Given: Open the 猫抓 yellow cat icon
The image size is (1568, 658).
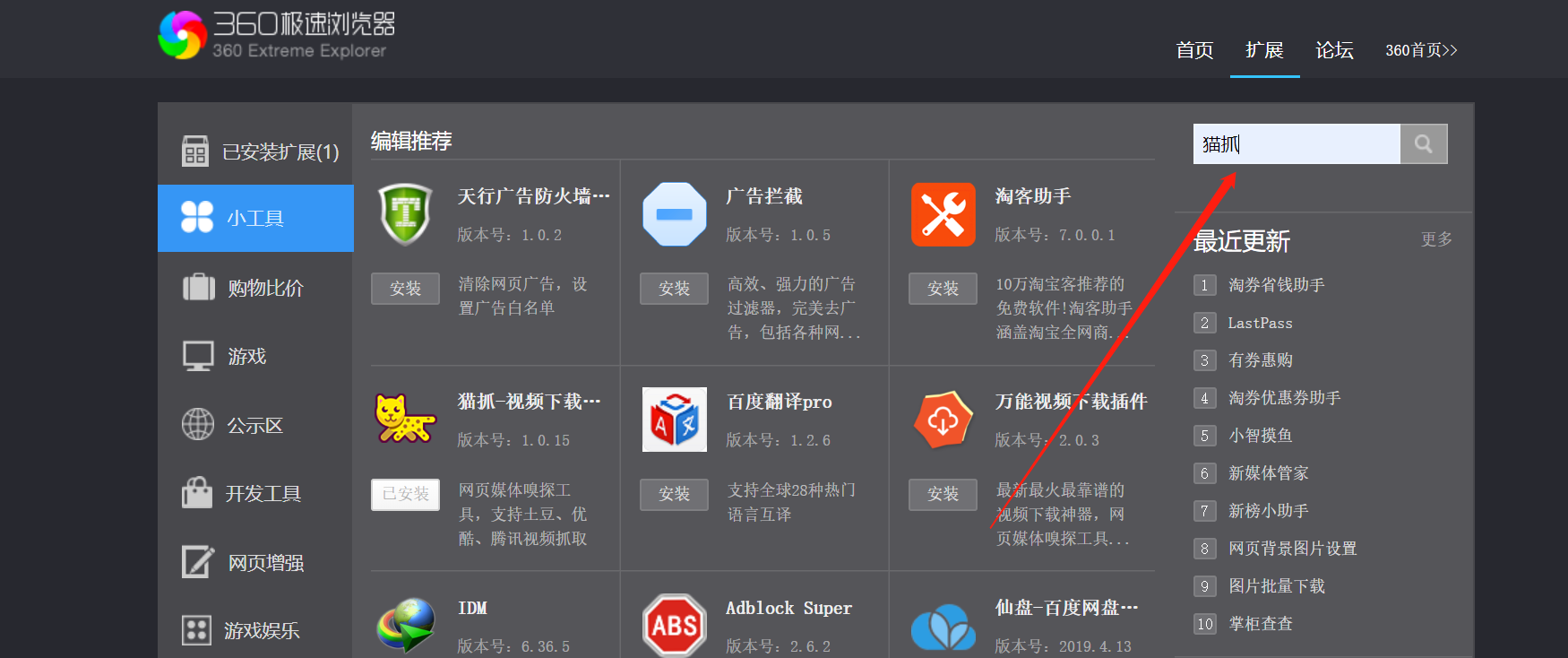Looking at the screenshot, I should [x=405, y=419].
